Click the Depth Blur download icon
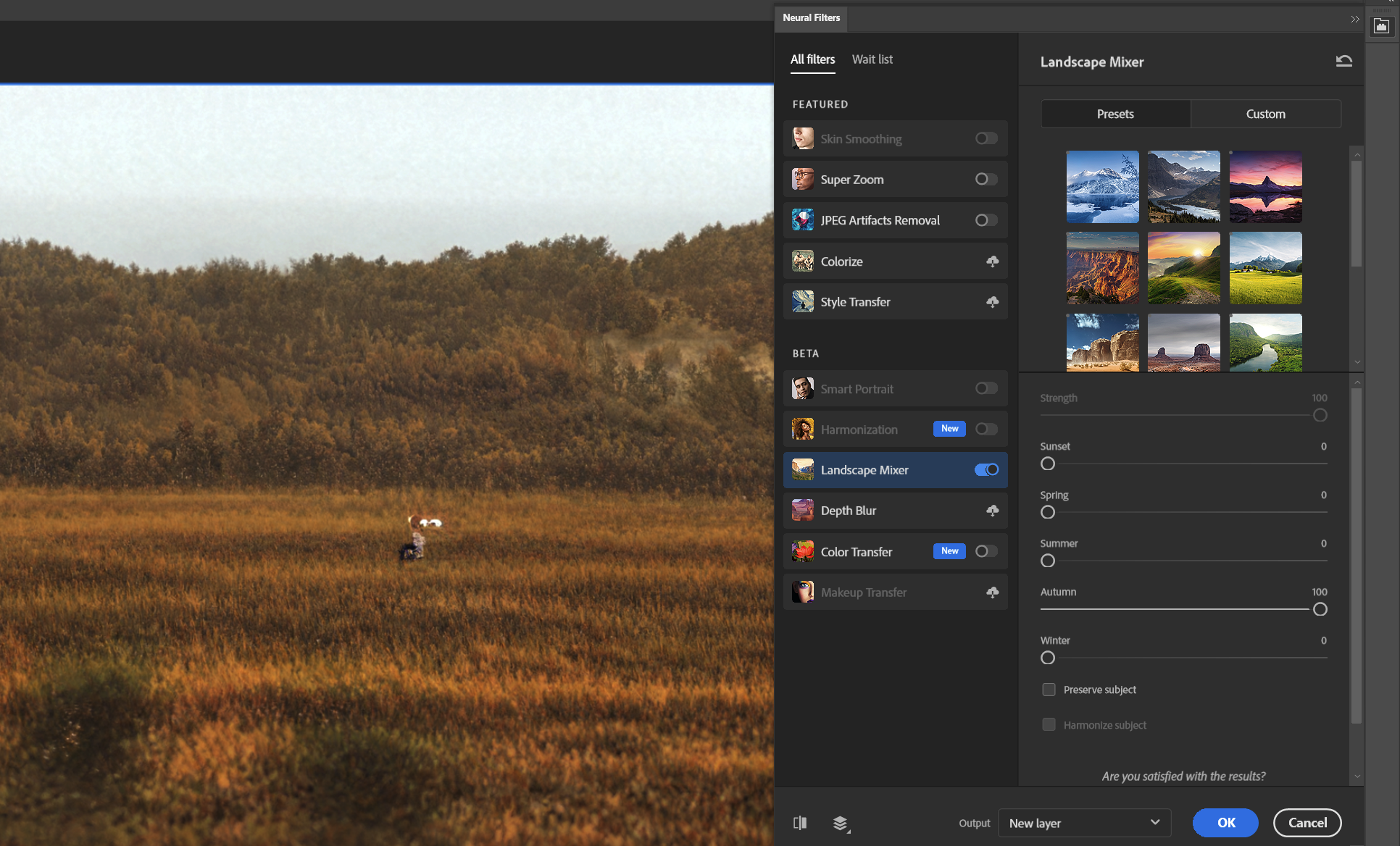Image resolution: width=1400 pixels, height=846 pixels. click(990, 510)
